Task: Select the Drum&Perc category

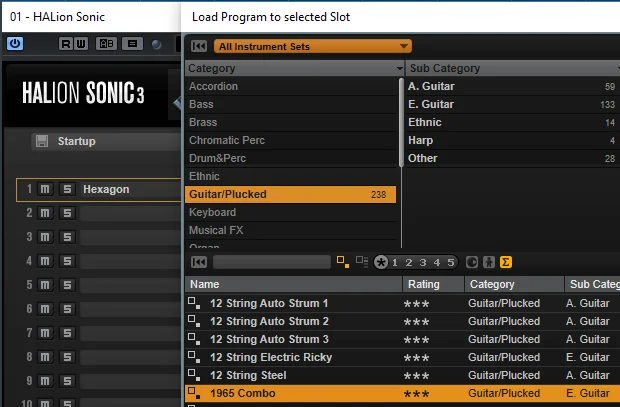Action: point(291,158)
